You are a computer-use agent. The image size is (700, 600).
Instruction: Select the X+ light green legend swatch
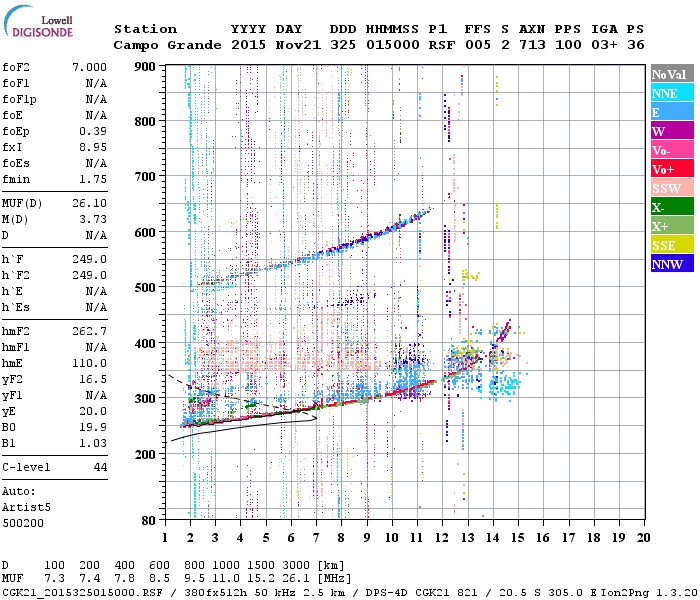tap(672, 226)
